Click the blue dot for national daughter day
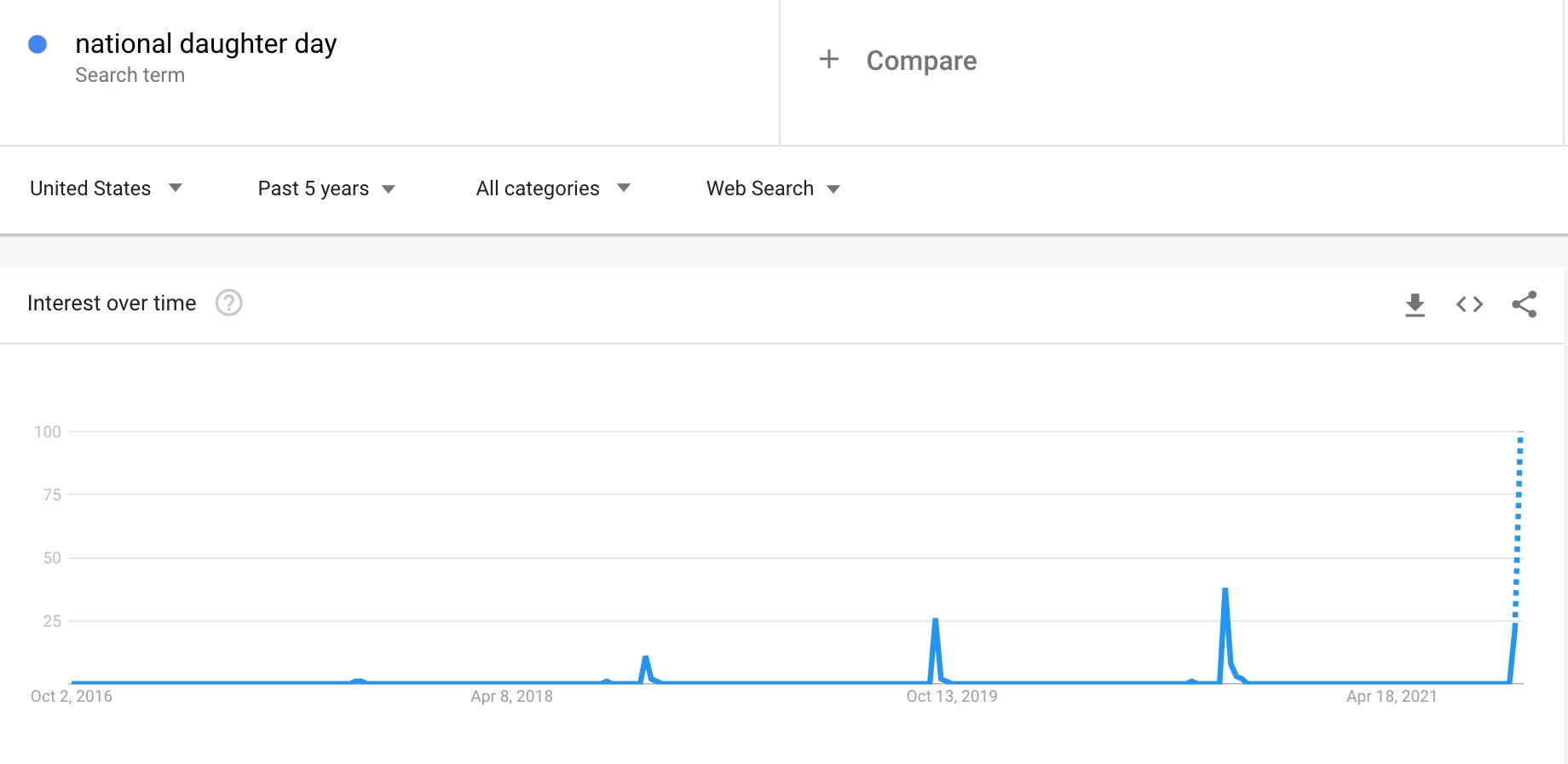 [37, 44]
